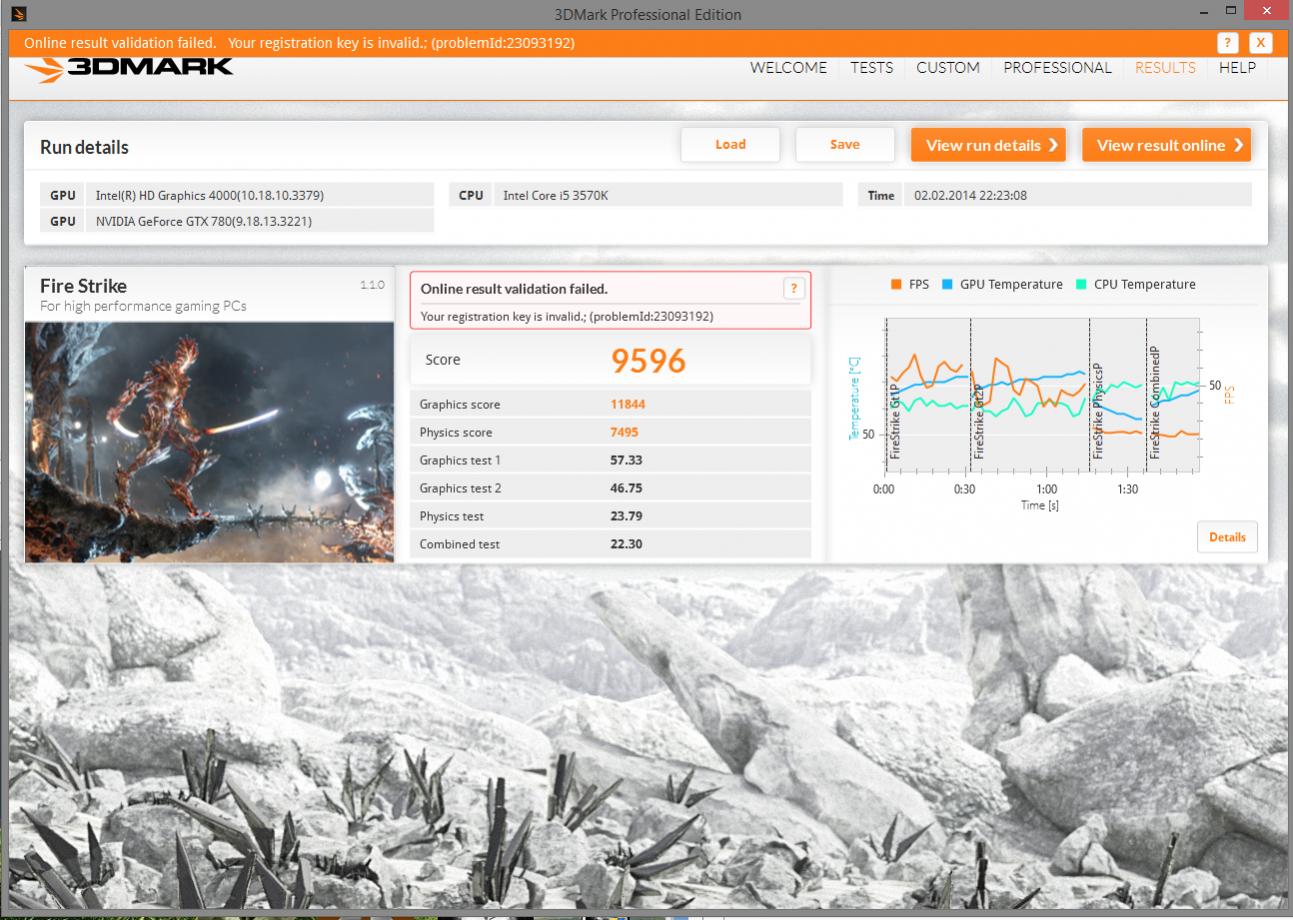Viewport: 1293px width, 920px height.
Task: Open help icon in orange notification bar
Action: [1228, 43]
